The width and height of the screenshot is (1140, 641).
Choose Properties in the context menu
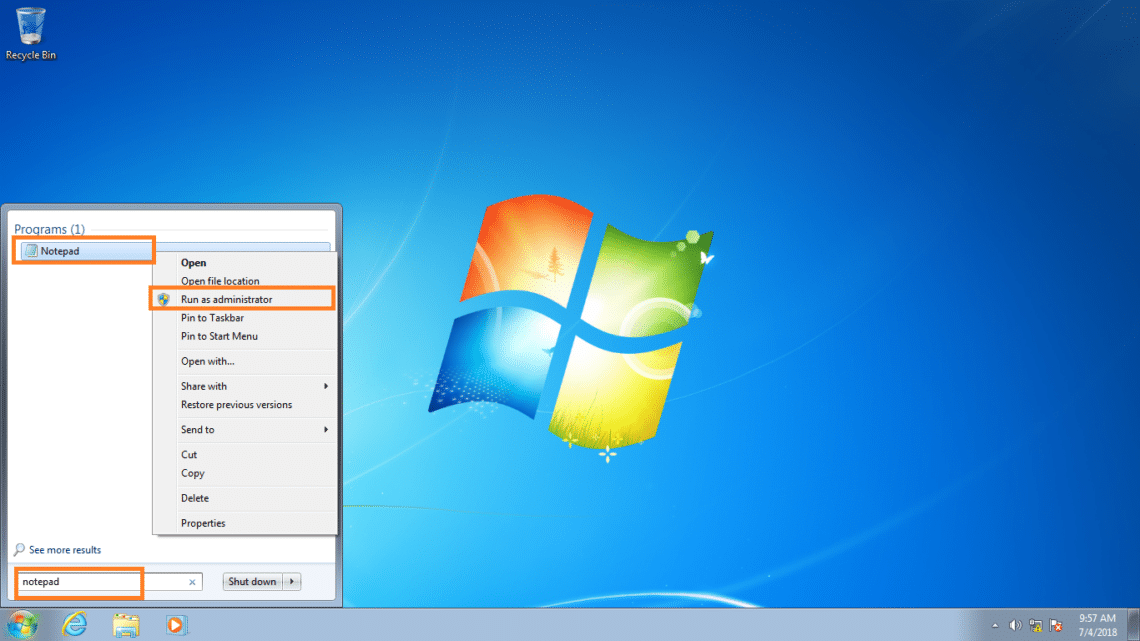(x=203, y=523)
